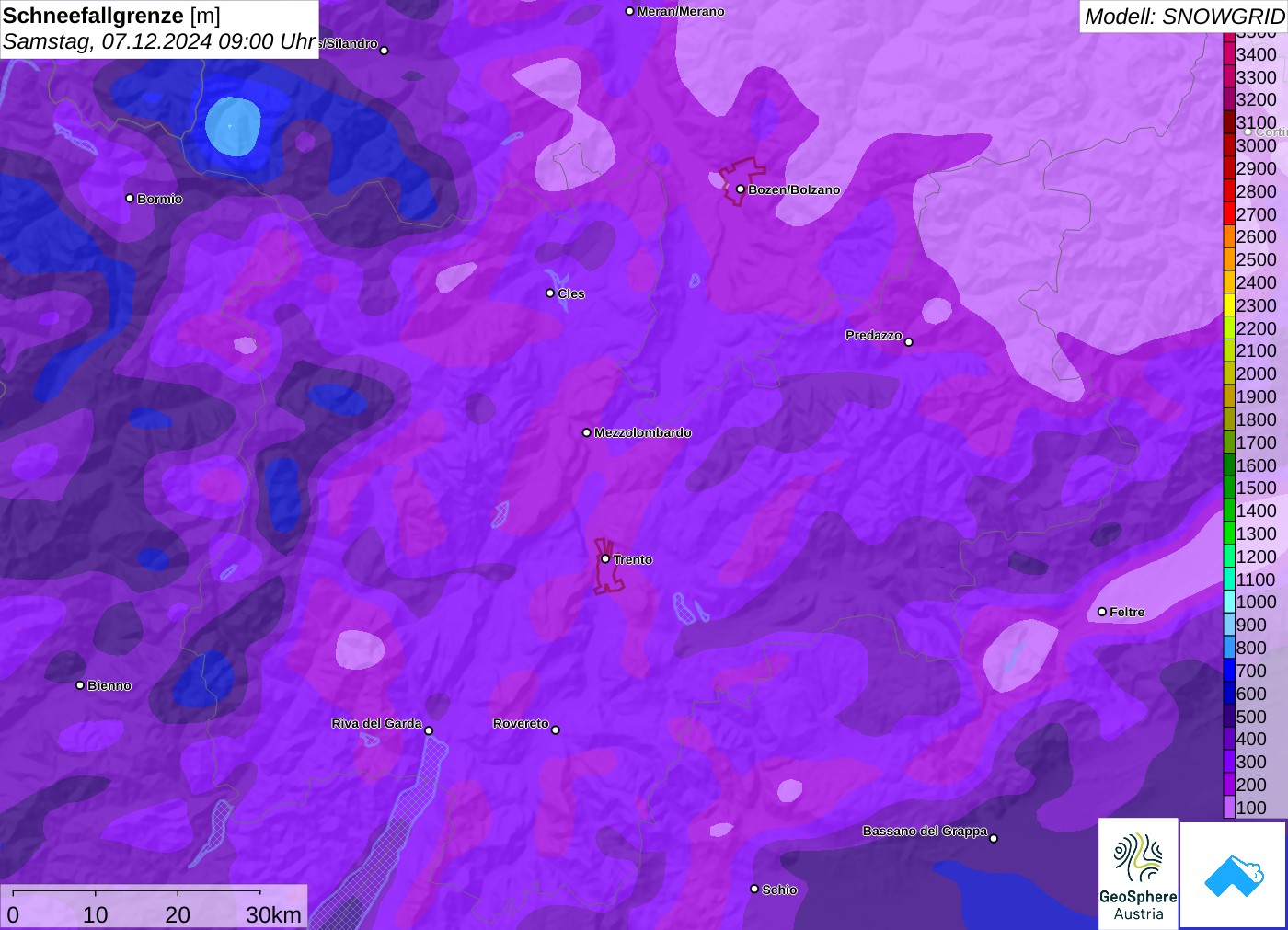This screenshot has height=930, width=1288.
Task: Click the "20" scale bar label
Action: pyautogui.click(x=178, y=914)
